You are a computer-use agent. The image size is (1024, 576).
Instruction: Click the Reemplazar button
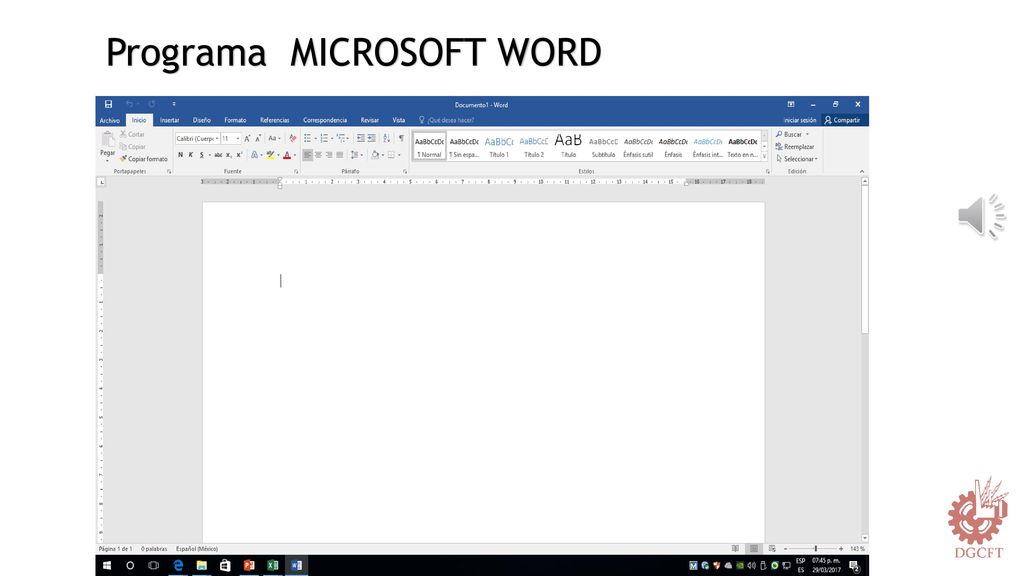click(x=795, y=147)
